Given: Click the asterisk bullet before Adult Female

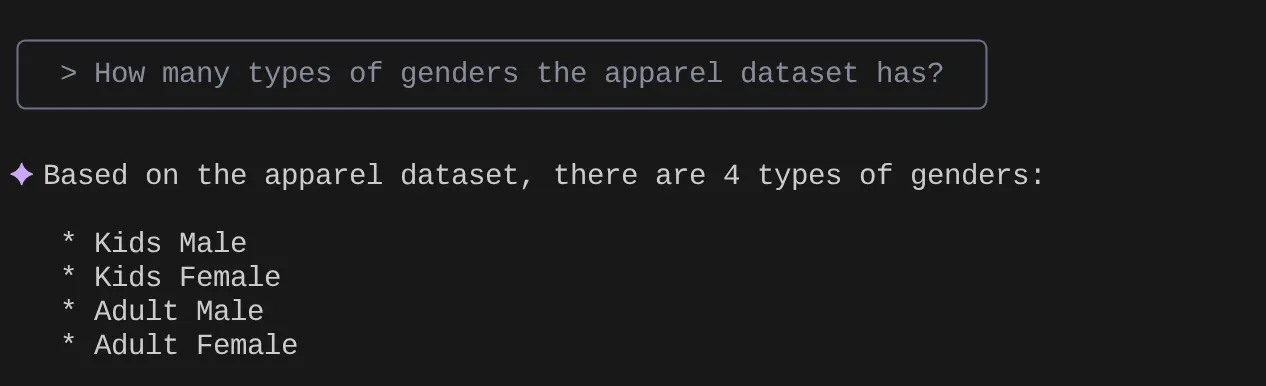Looking at the screenshot, I should coord(69,344).
